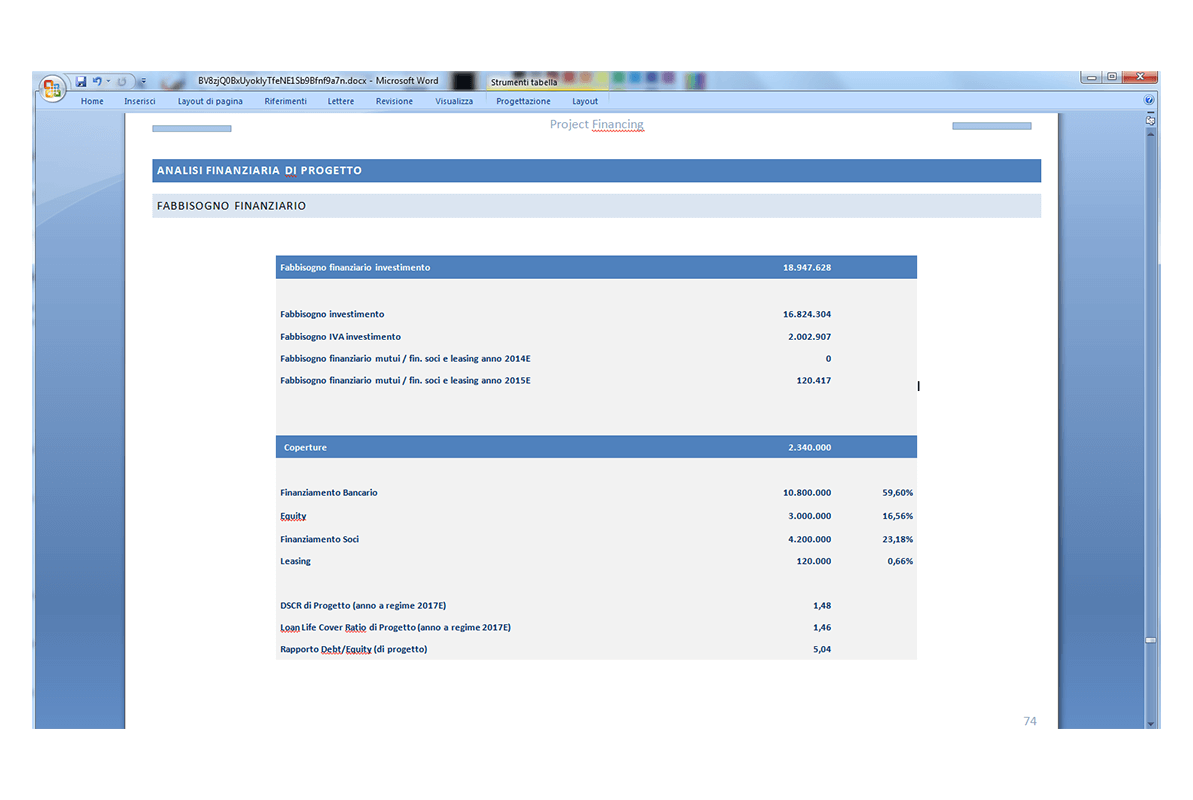Open the Home ribbon tab
Image resolution: width=1193 pixels, height=800 pixels.
tap(92, 101)
